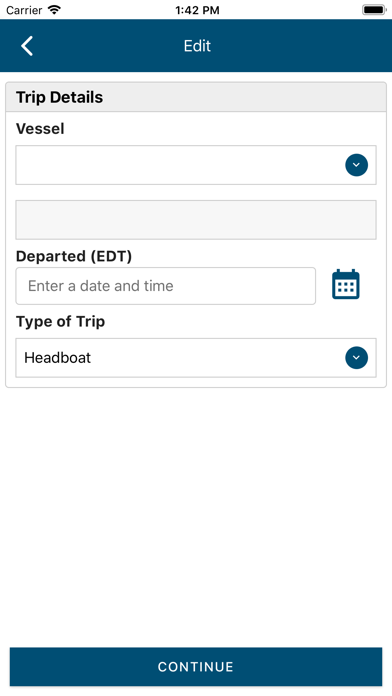Tap the Edit screen title

(x=197, y=46)
